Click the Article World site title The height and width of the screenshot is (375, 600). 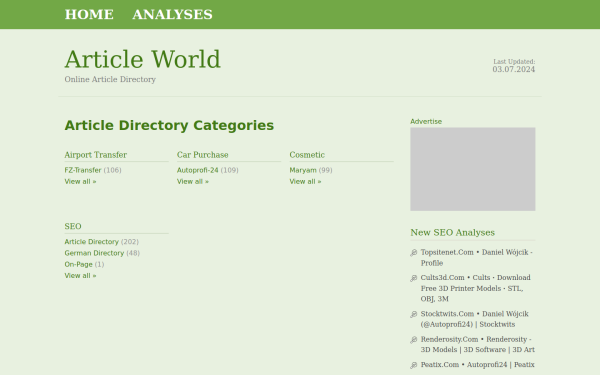pyautogui.click(x=142, y=59)
